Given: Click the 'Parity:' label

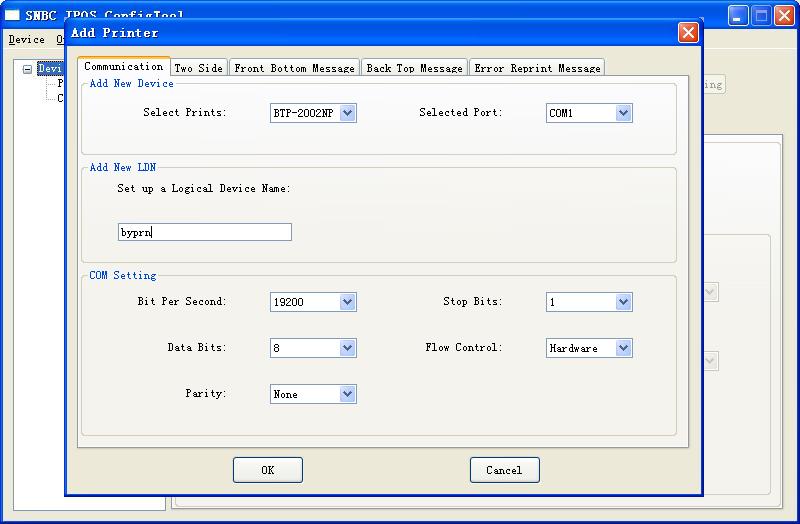Looking at the screenshot, I should point(206,393).
